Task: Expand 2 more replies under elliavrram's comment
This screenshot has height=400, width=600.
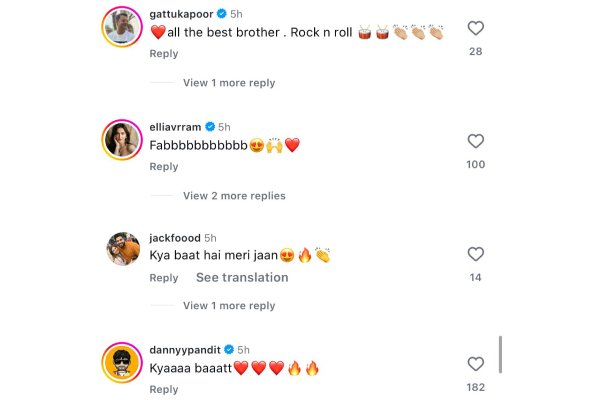Action: coord(234,196)
